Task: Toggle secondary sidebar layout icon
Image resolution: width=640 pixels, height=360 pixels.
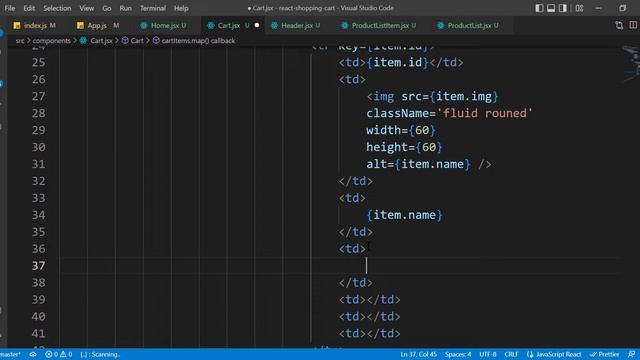Action: 563,8
